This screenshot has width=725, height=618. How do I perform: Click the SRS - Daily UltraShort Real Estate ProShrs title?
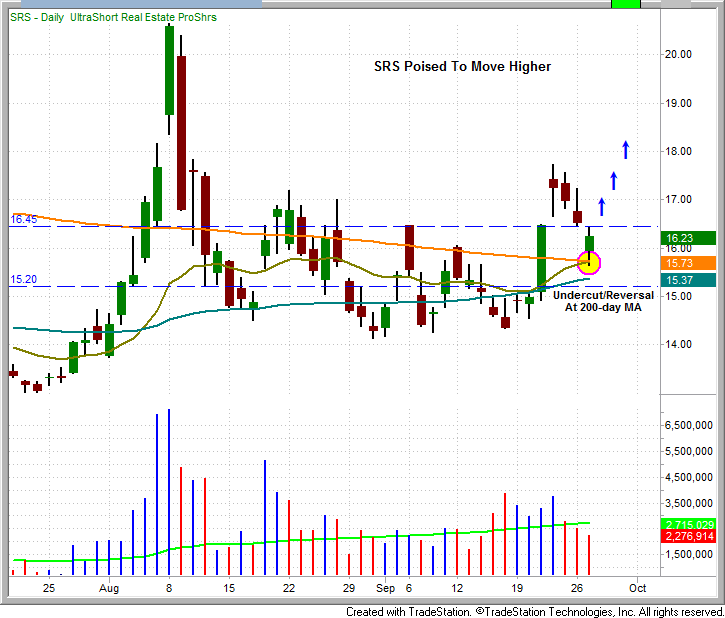[113, 18]
